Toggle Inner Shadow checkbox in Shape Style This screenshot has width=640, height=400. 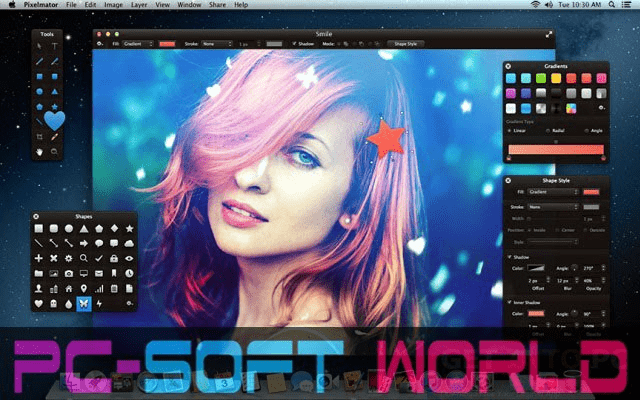pyautogui.click(x=509, y=302)
